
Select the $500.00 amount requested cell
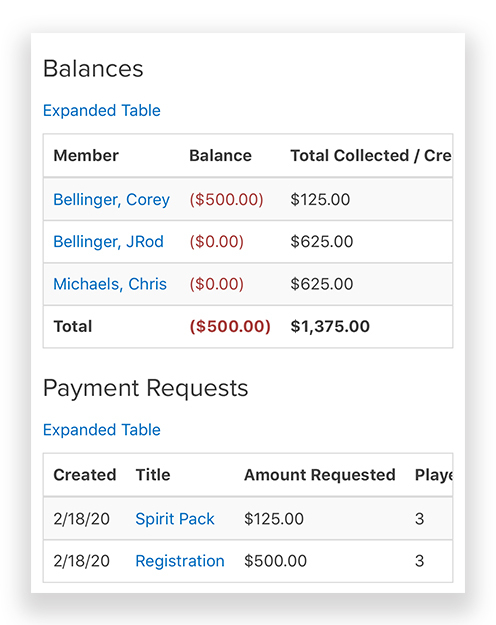[x=276, y=561]
